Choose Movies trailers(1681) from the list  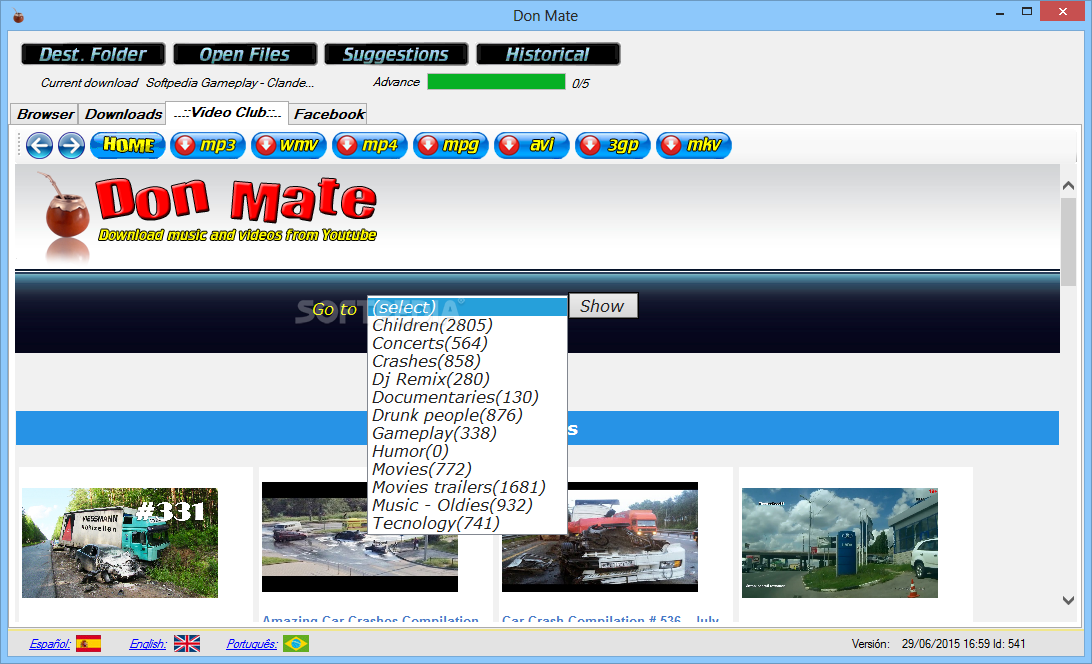467,488
